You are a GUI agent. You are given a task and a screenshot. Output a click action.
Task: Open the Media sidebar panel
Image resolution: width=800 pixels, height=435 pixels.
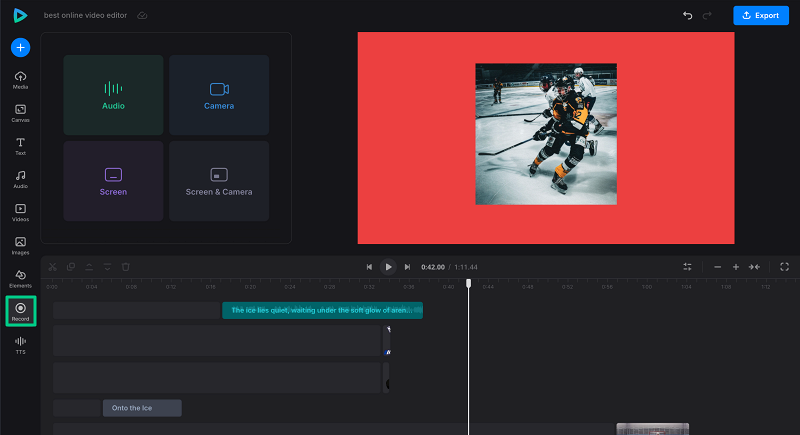point(20,80)
